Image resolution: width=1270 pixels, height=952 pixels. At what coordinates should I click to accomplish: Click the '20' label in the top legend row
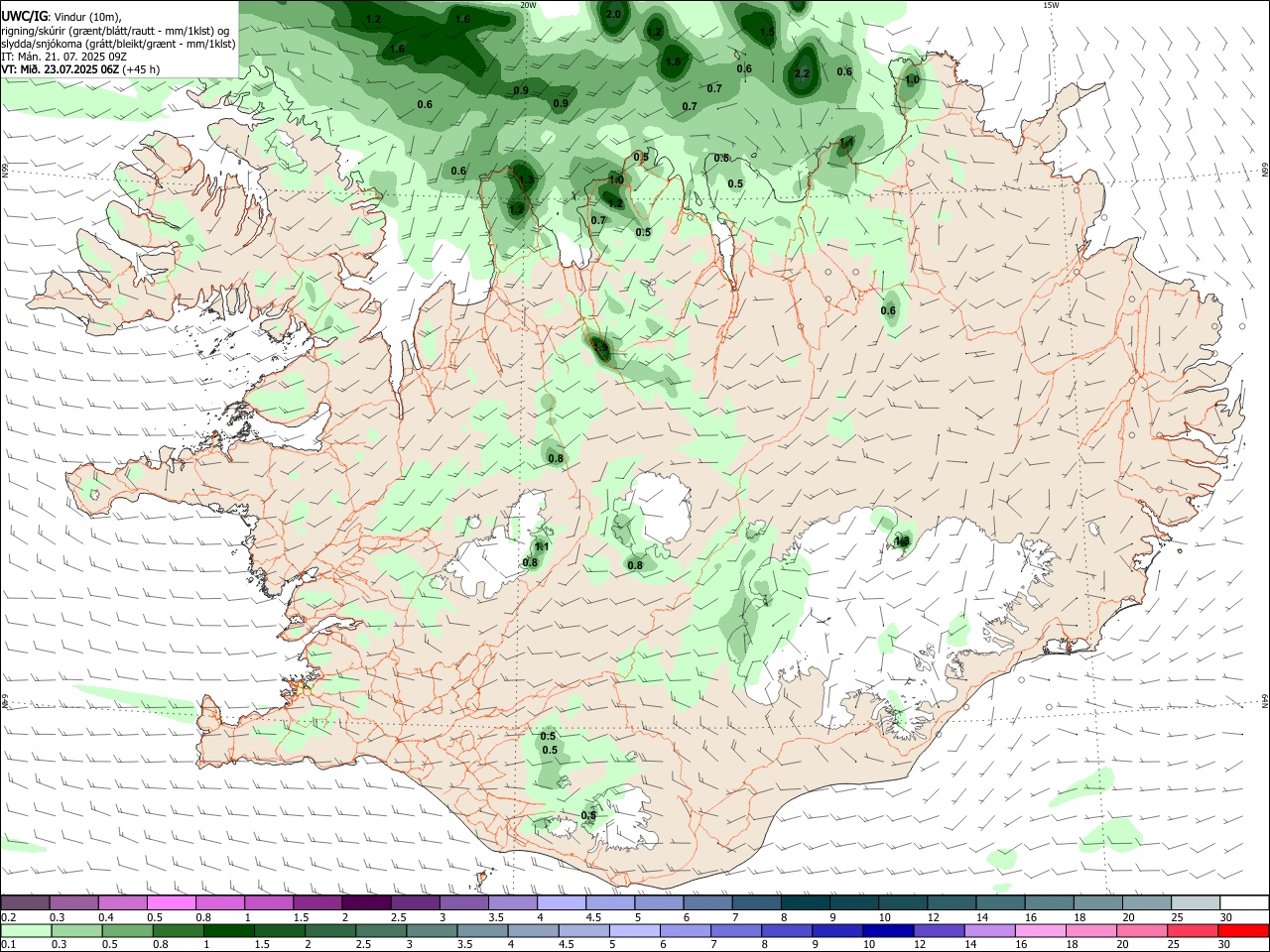click(1128, 917)
